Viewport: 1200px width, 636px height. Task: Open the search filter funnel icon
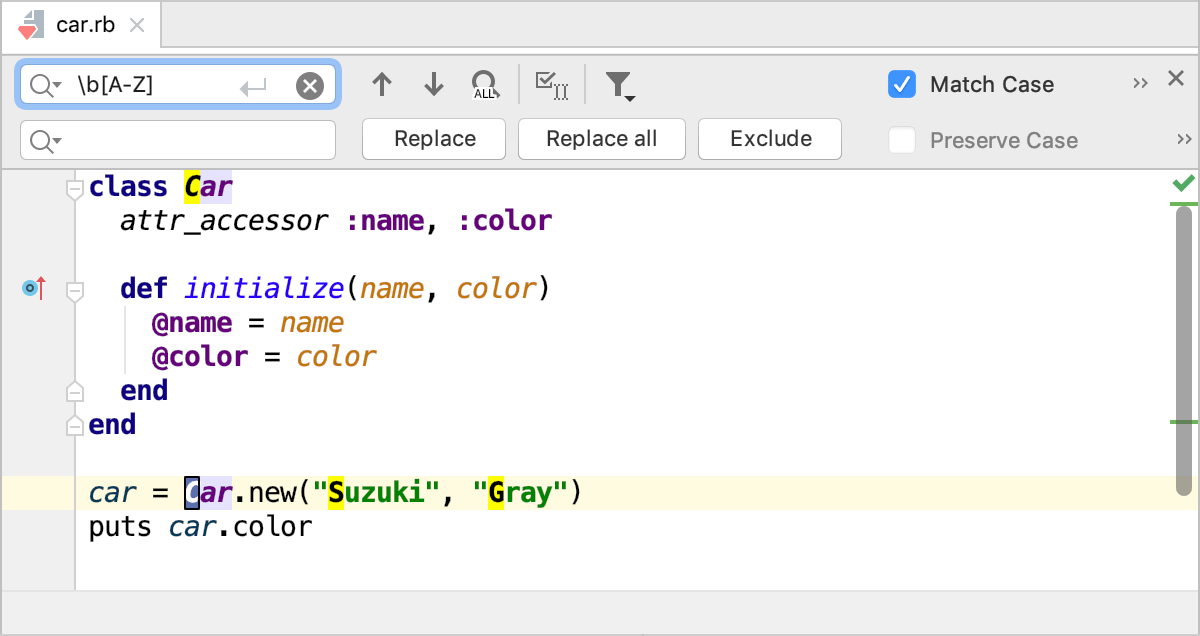619,84
